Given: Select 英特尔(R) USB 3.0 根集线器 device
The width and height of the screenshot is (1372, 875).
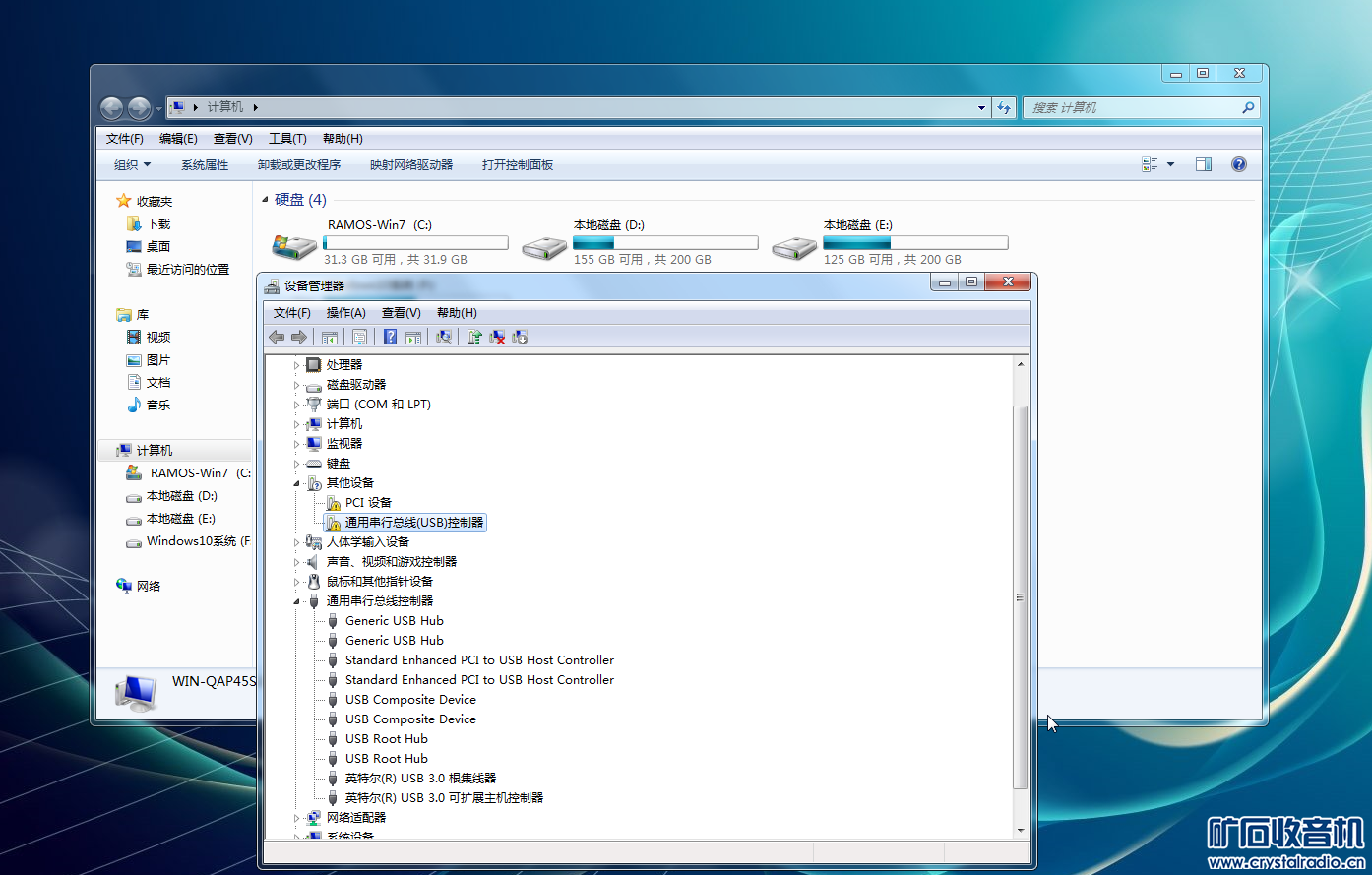Looking at the screenshot, I should [x=420, y=779].
